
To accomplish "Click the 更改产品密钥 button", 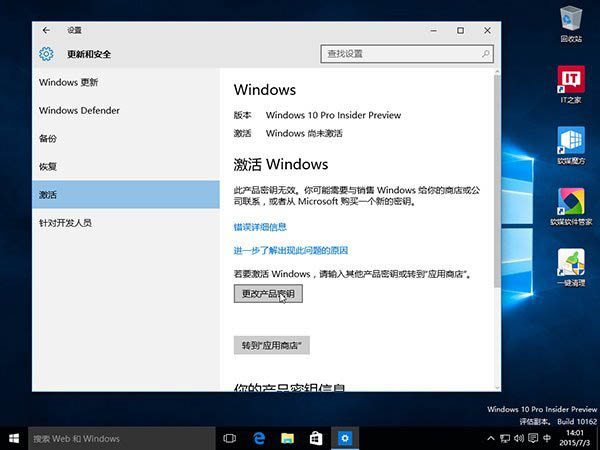I will click(x=268, y=294).
